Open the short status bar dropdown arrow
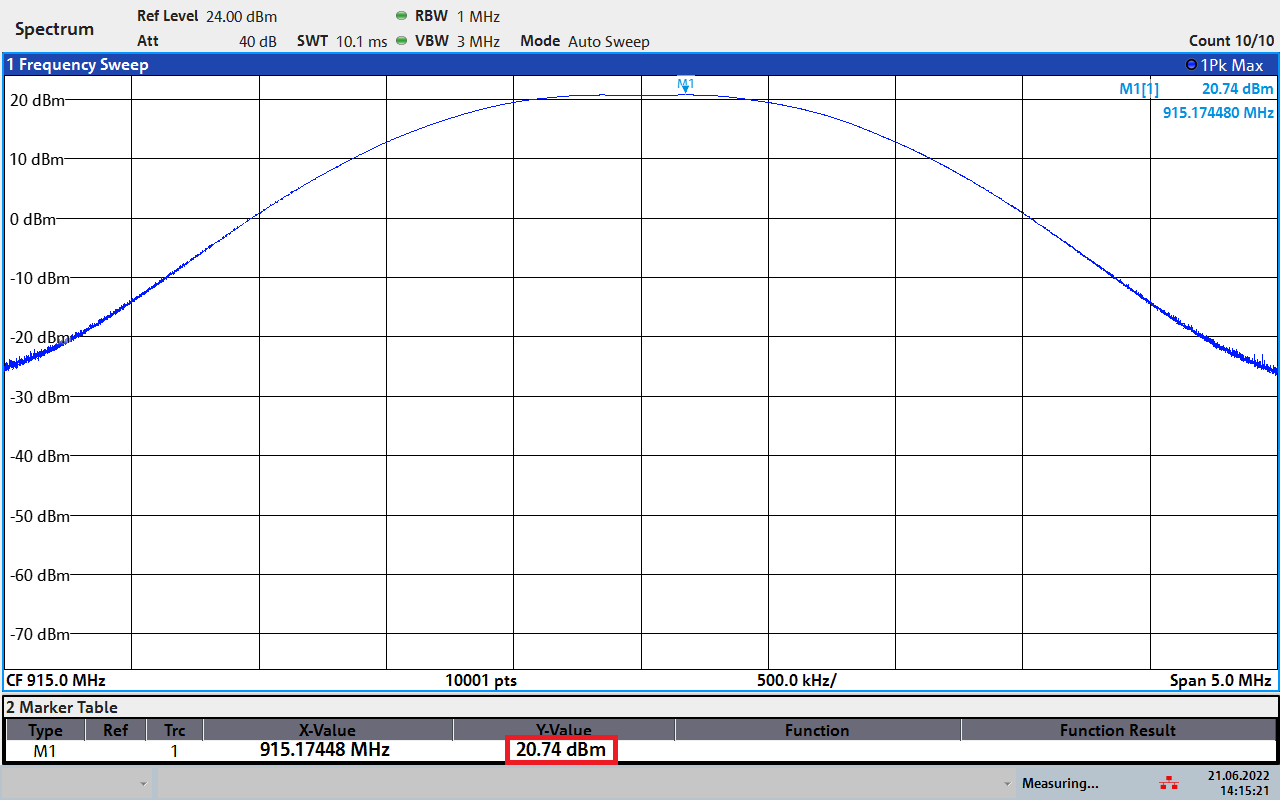Viewport: 1280px width, 800px height. [x=143, y=783]
